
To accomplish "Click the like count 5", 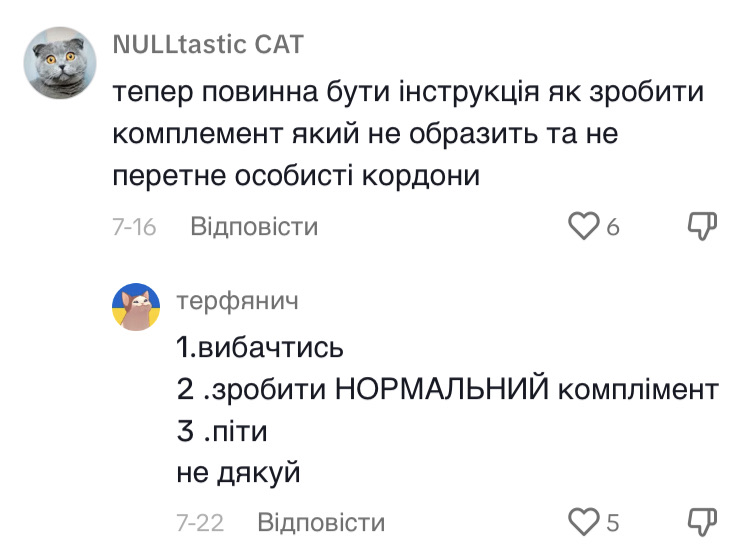I will coord(613,523).
